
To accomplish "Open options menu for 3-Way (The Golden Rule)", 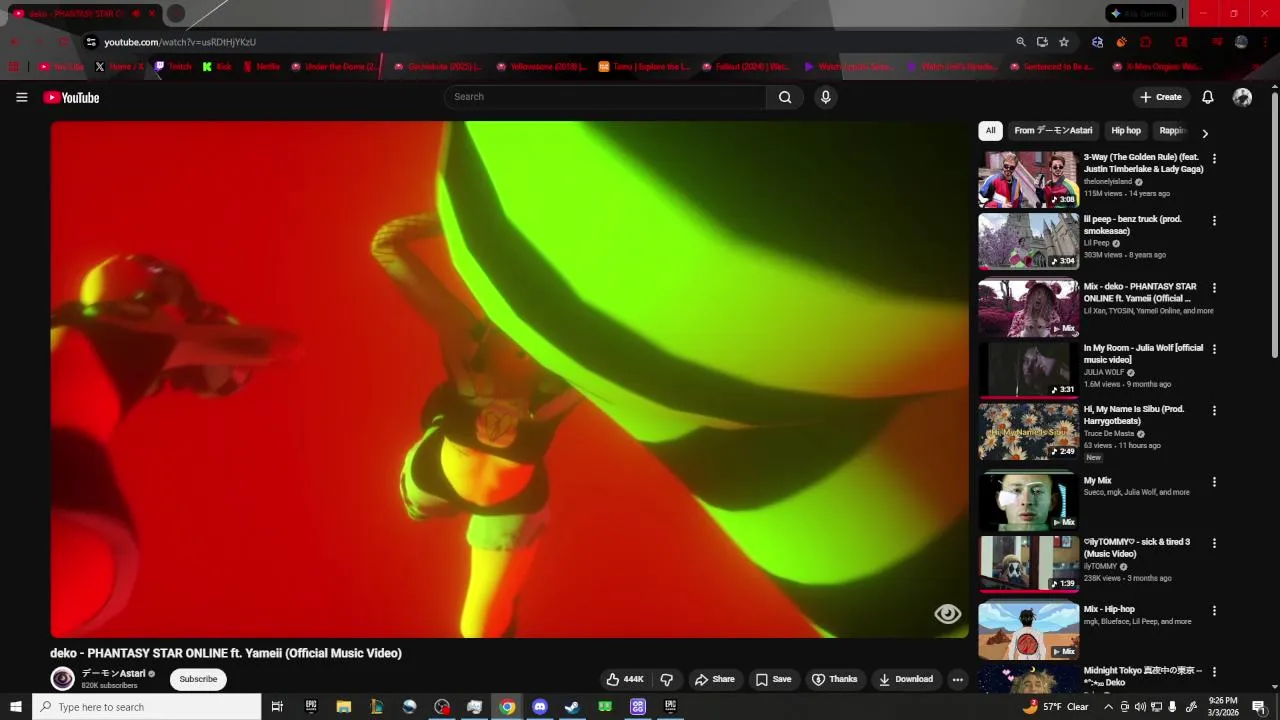I will [x=1214, y=159].
